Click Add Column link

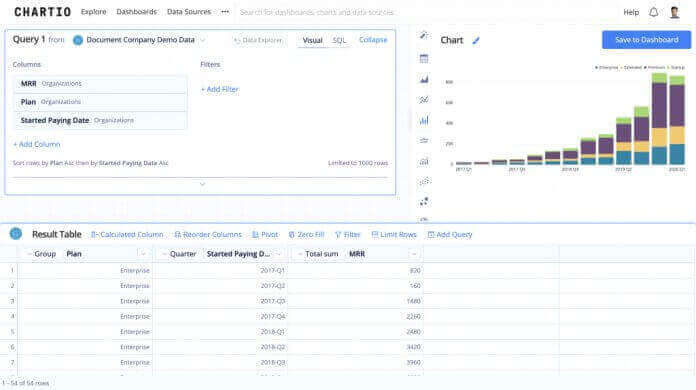coord(37,144)
